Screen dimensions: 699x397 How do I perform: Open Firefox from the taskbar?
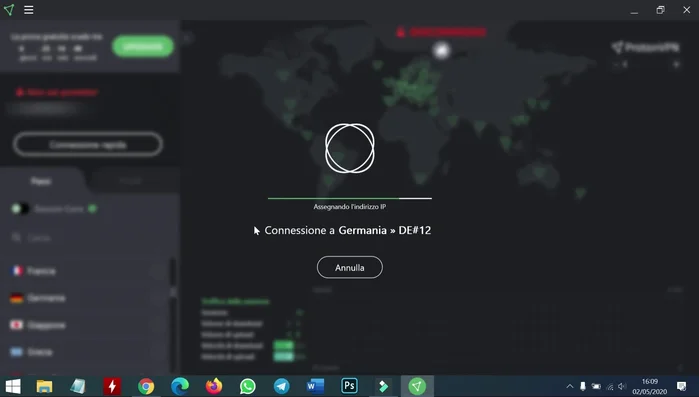coord(214,386)
